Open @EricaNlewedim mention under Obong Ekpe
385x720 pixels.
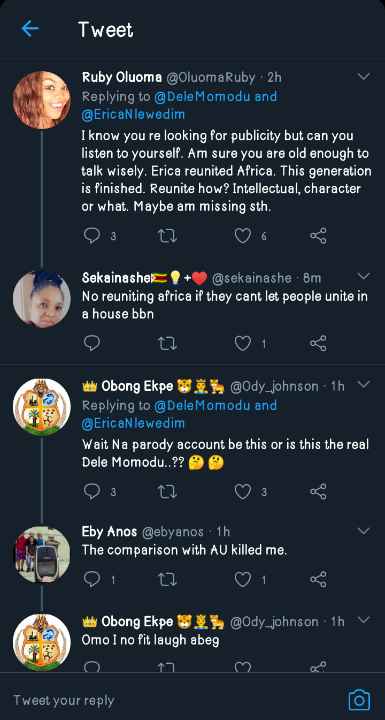pos(133,423)
